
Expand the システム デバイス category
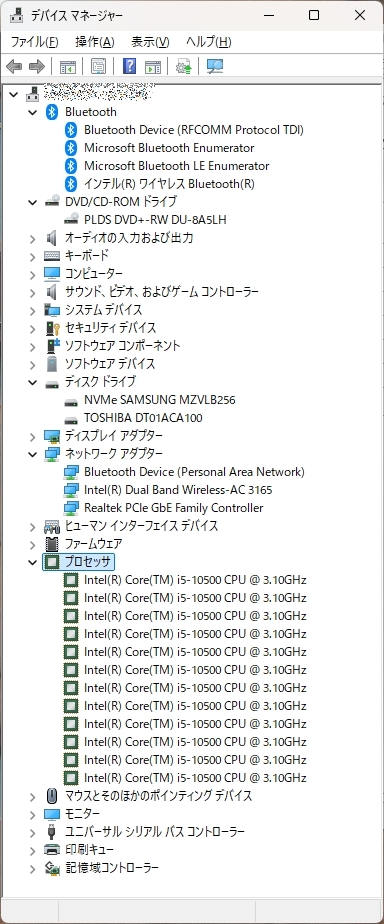[32, 310]
